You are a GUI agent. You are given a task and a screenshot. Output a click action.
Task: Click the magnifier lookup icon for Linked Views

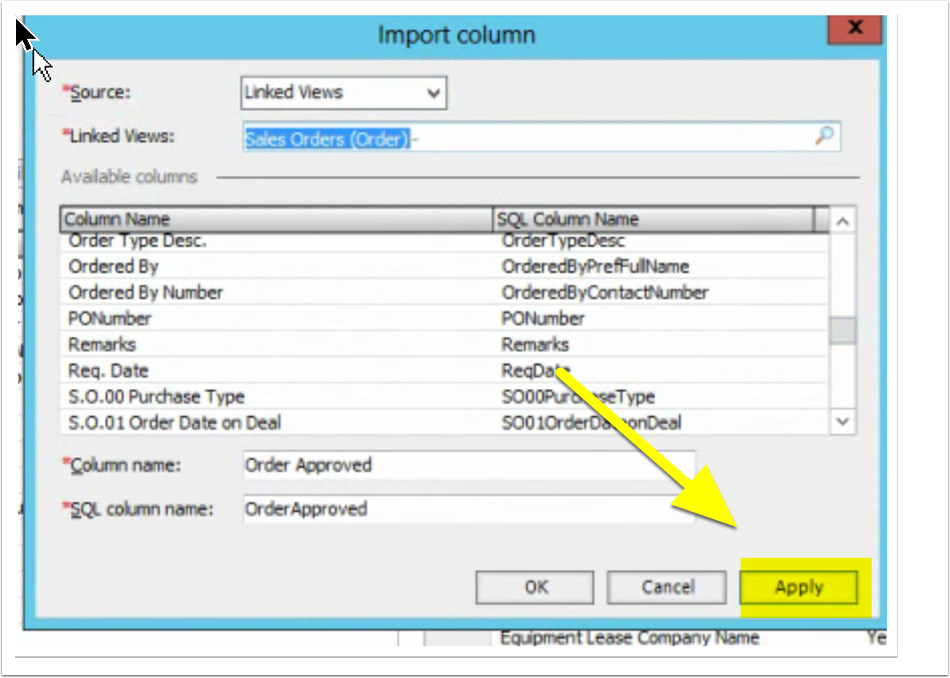tap(823, 136)
